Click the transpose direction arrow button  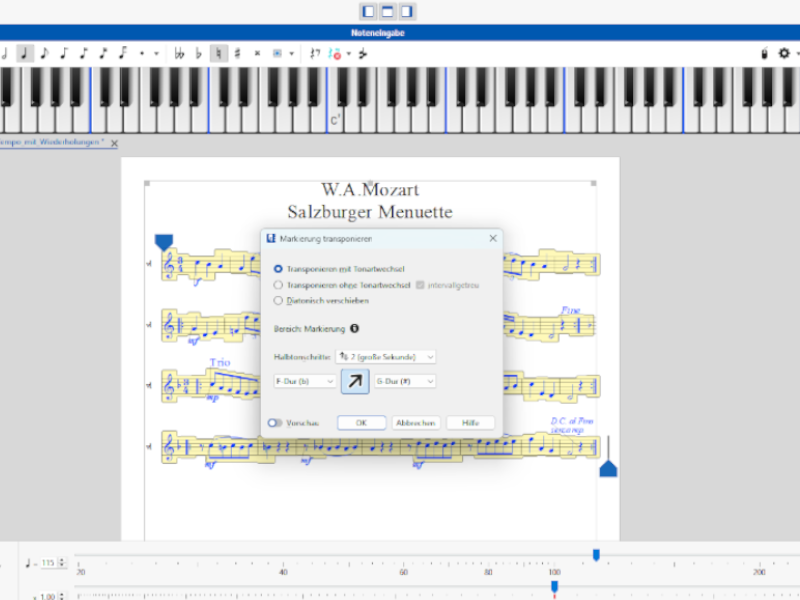point(355,381)
